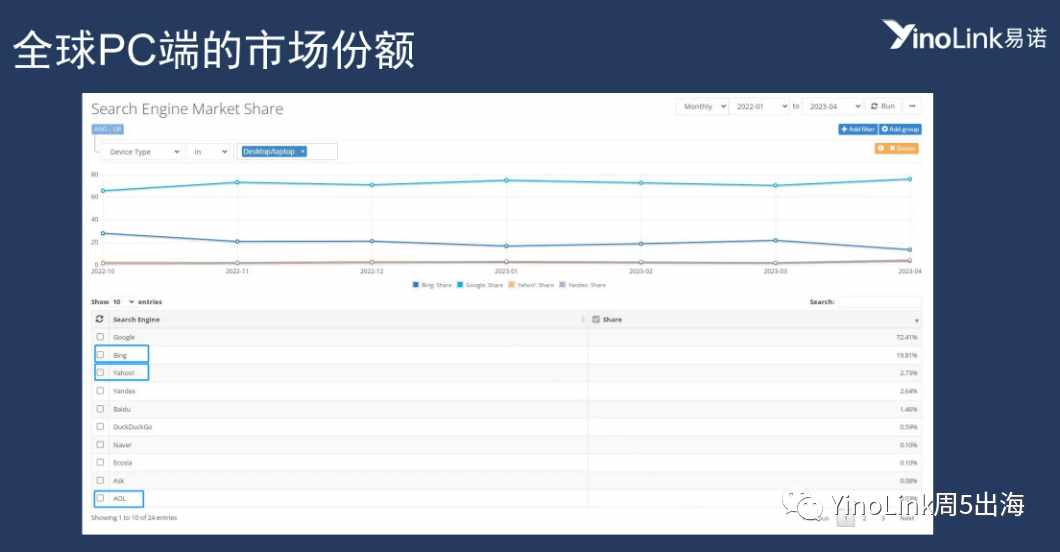Click the Google line point at 2023-04
Screen dimensions: 1060x552
tap(909, 179)
